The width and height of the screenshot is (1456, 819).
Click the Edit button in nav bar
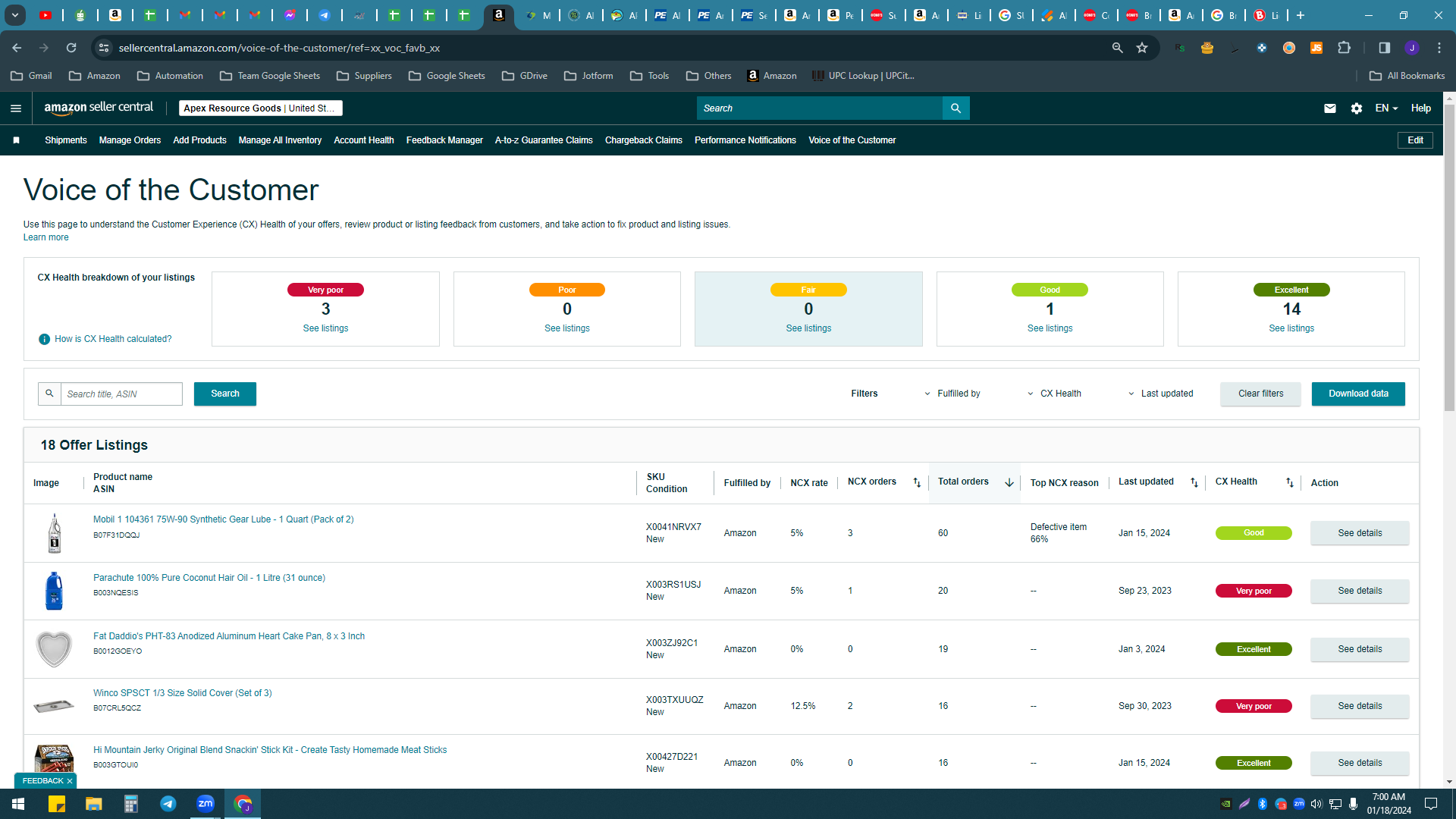point(1415,140)
